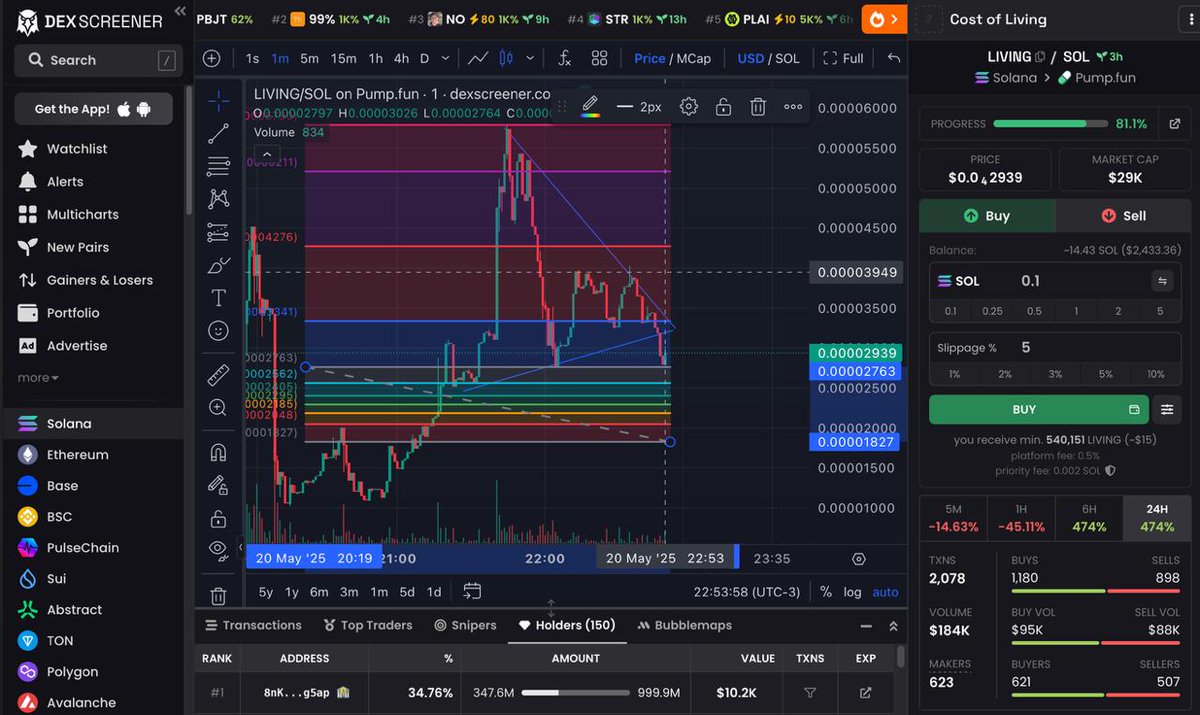Enter Full screen chart mode
1200x715 pixels.
point(843,58)
